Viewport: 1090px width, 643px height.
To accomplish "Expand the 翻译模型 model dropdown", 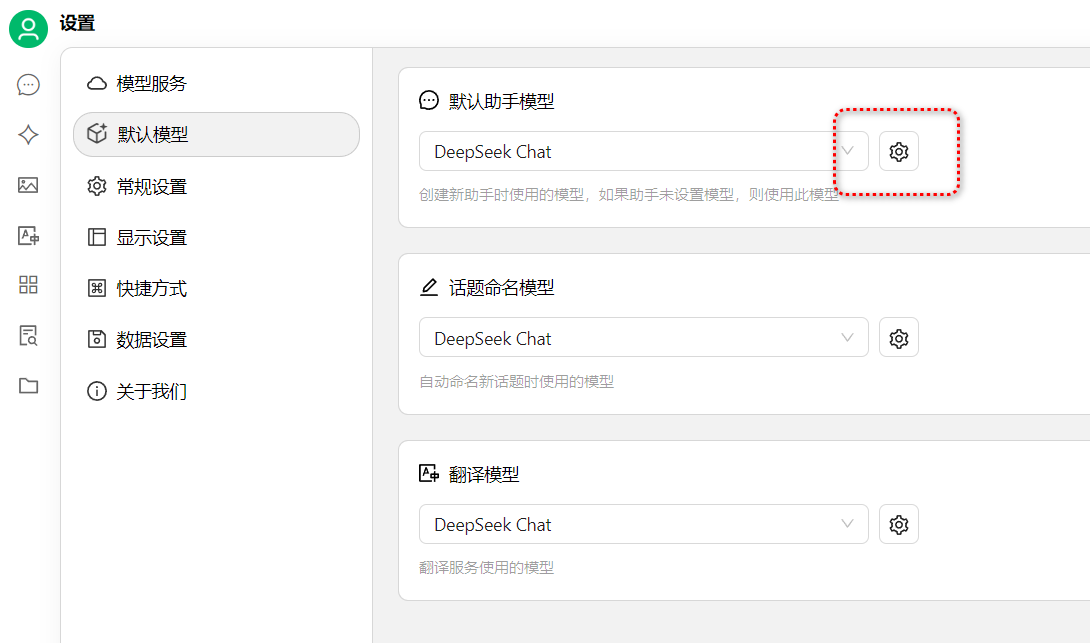I will coord(642,525).
